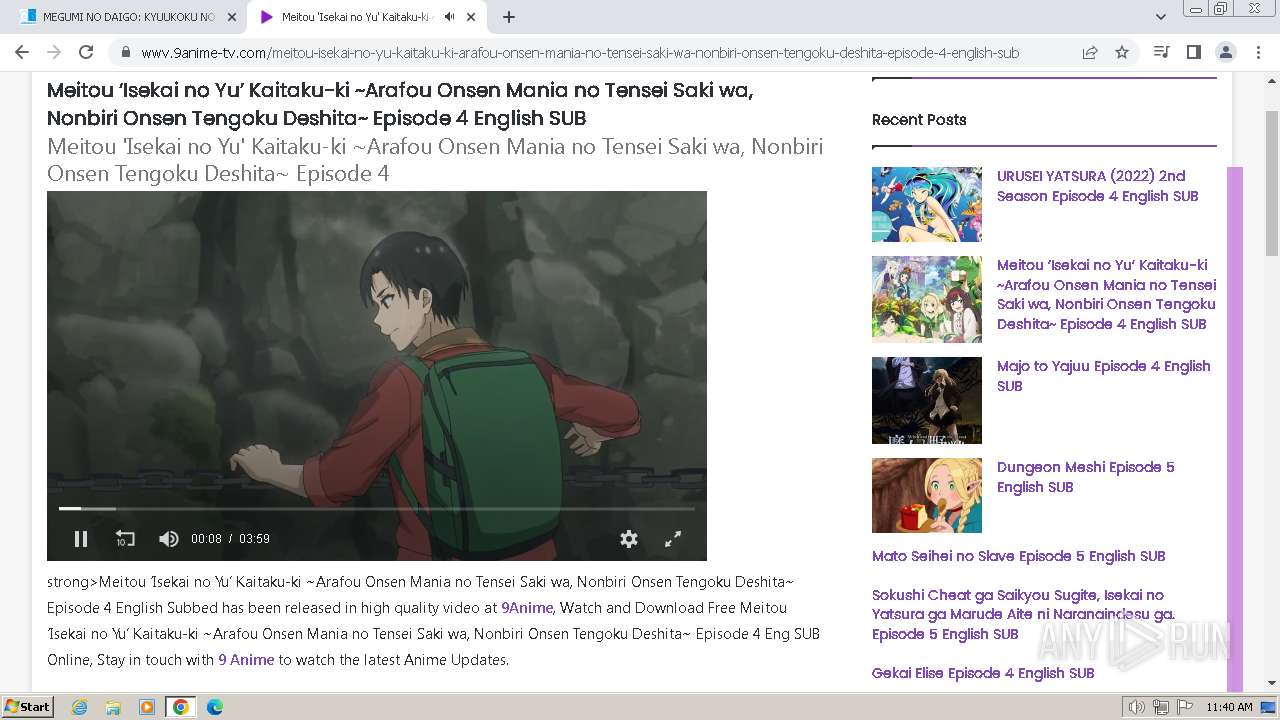The height and width of the screenshot is (720, 1280).
Task: Mute the video player volume
Action: (169, 539)
